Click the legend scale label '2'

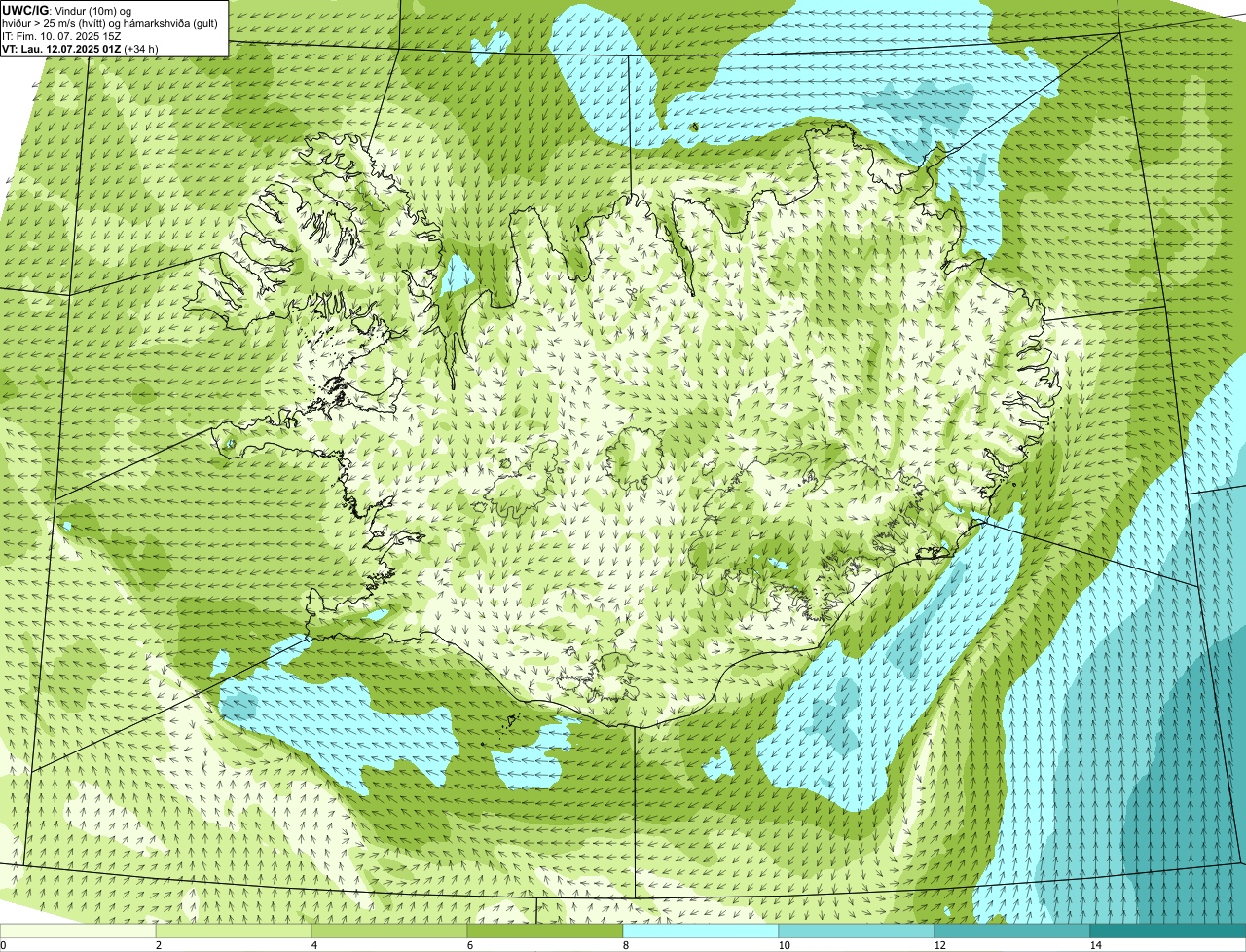pos(158,945)
